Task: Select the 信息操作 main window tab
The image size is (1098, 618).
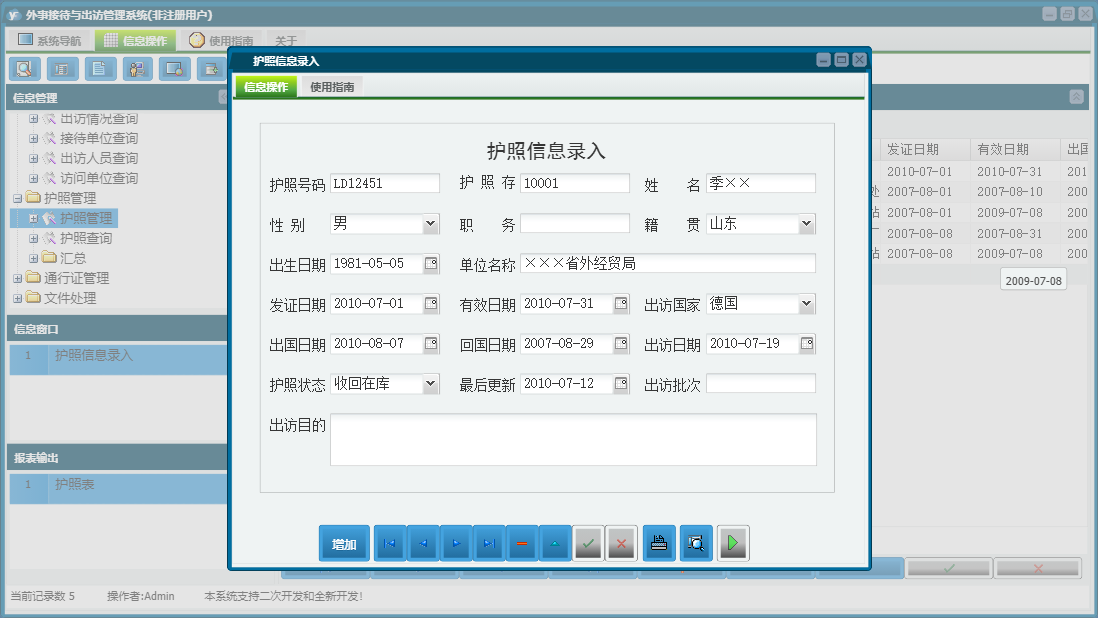Action: coord(136,41)
